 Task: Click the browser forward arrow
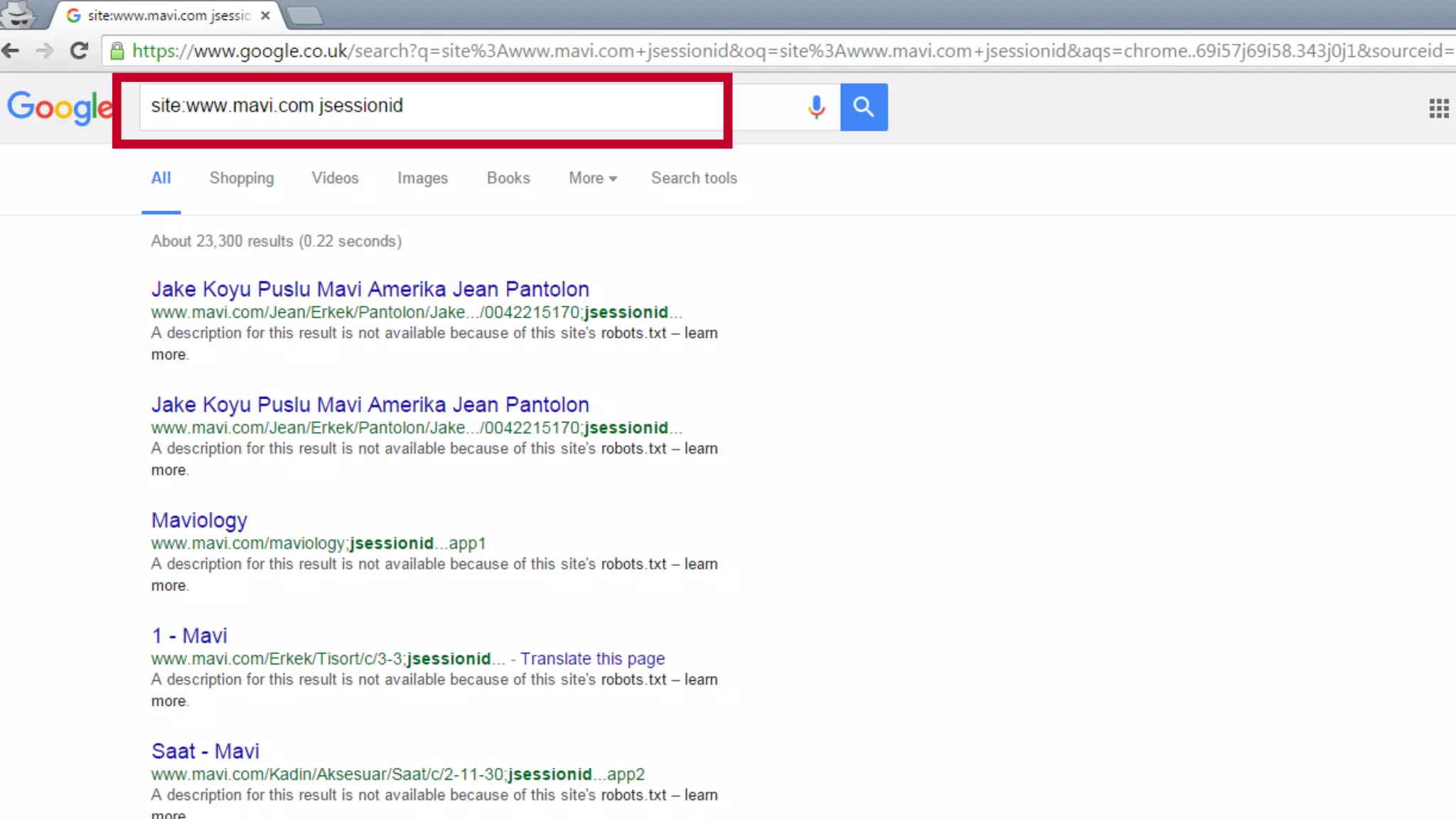(44, 50)
